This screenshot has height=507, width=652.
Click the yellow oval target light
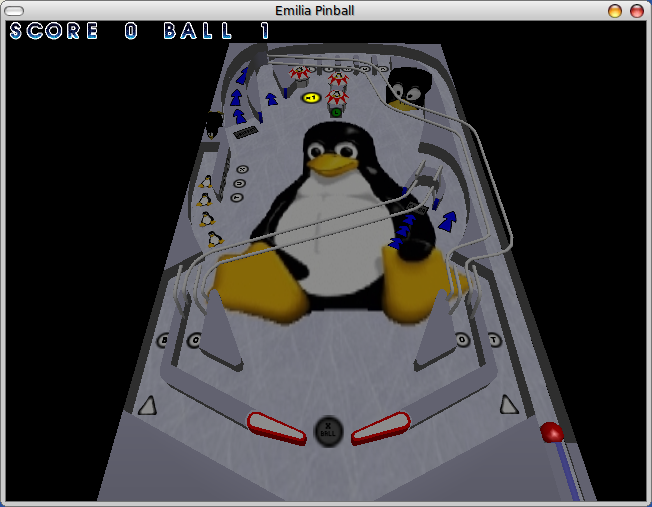pyautogui.click(x=311, y=97)
